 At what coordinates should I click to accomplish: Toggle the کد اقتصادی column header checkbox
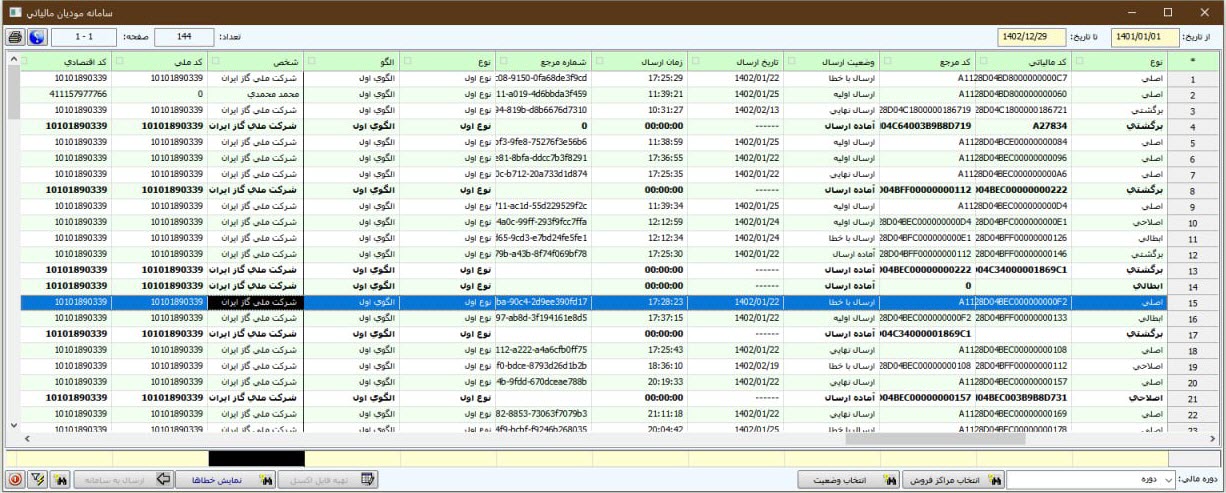[23, 61]
